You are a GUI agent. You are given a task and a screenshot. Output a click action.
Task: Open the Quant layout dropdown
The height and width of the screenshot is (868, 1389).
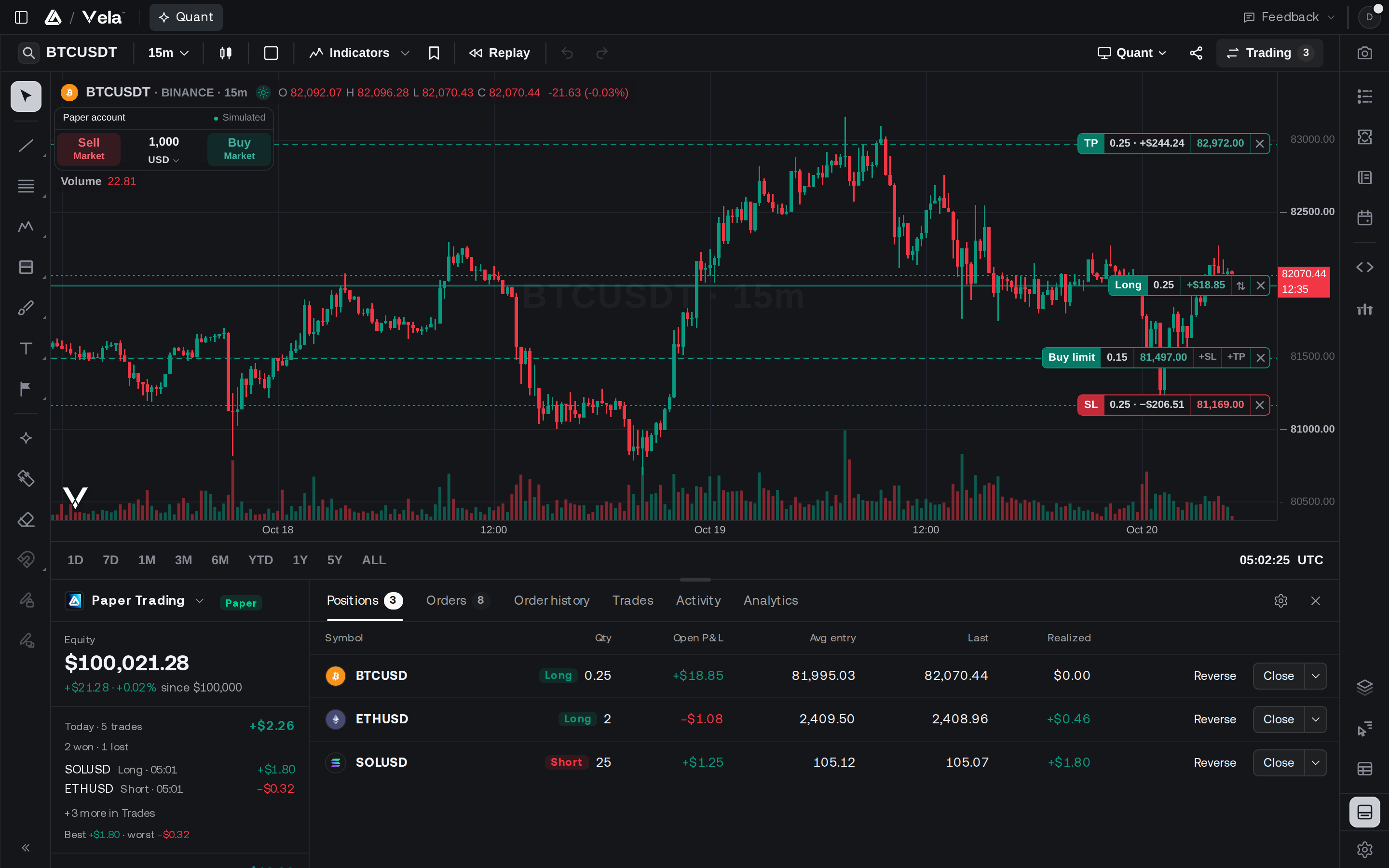coord(1131,53)
